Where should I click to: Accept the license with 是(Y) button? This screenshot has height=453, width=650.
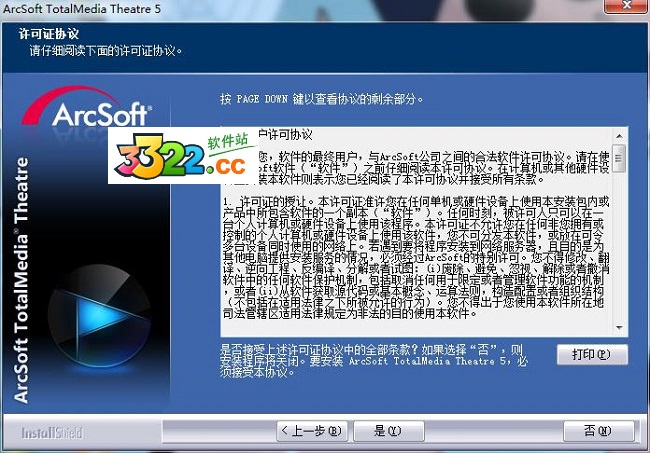click(388, 431)
